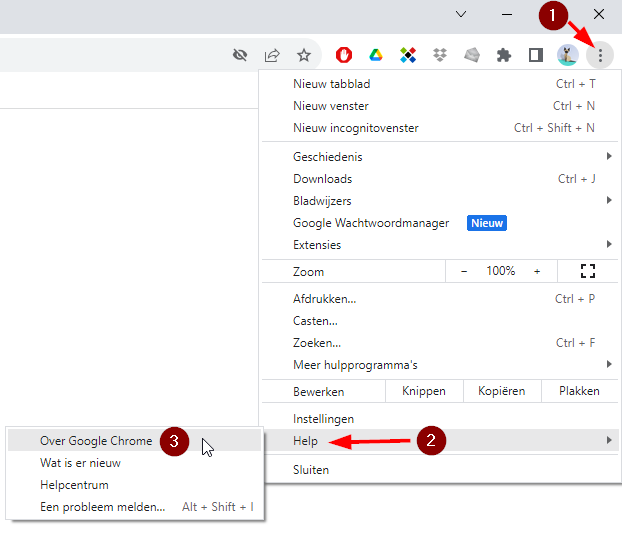Click the colorful diamond extension icon

(408, 55)
